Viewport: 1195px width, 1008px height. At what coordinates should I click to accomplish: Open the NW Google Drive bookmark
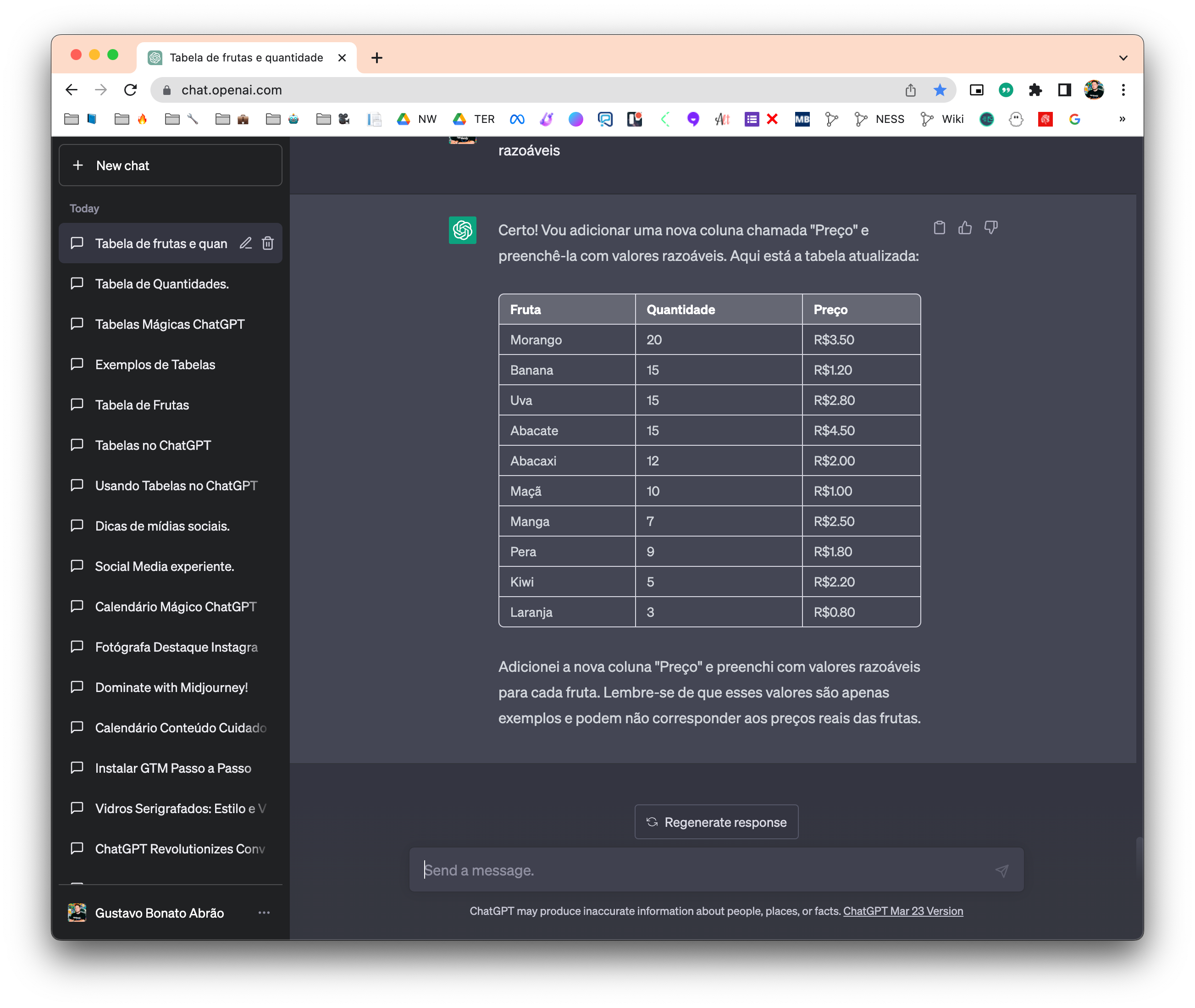coord(417,119)
